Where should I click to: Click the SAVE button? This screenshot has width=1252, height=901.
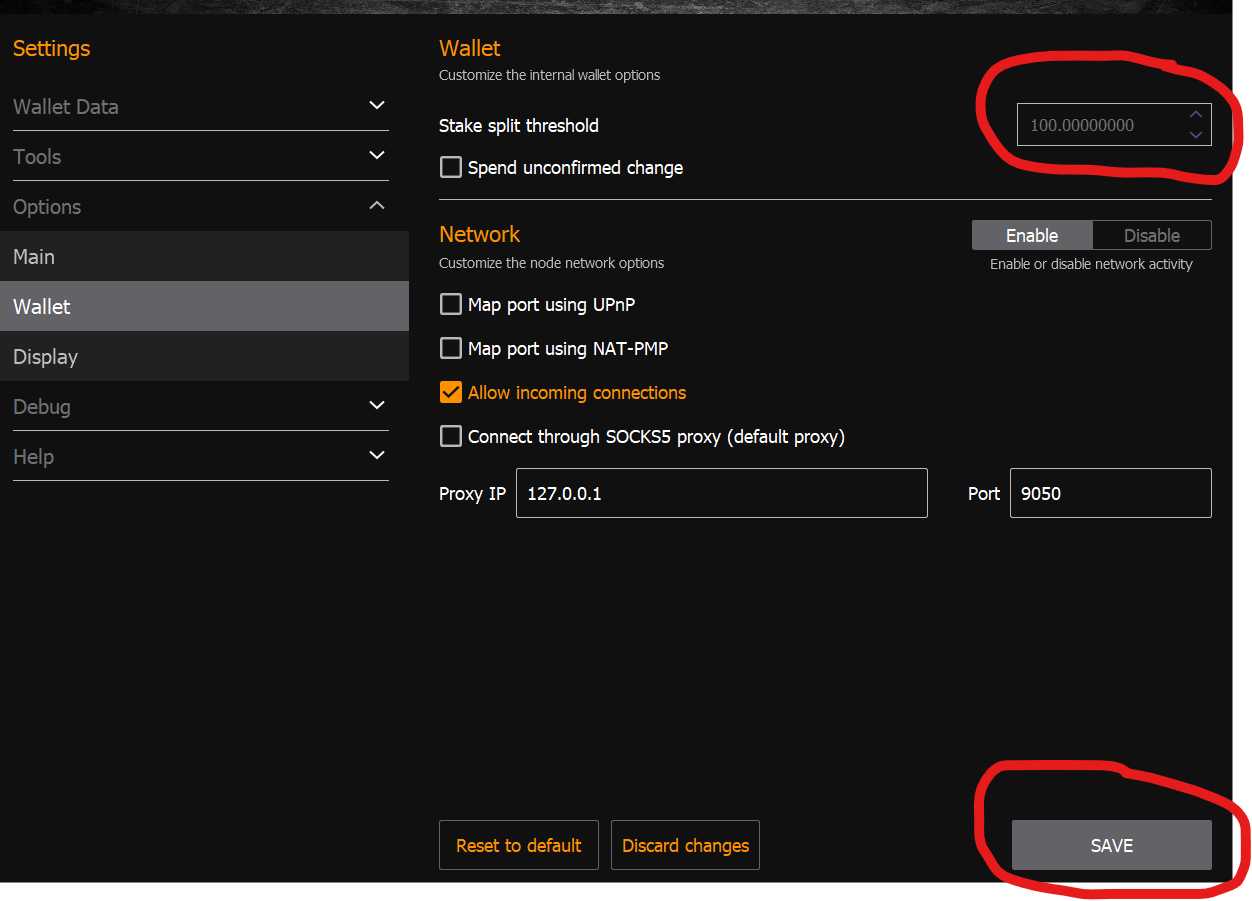[1111, 846]
